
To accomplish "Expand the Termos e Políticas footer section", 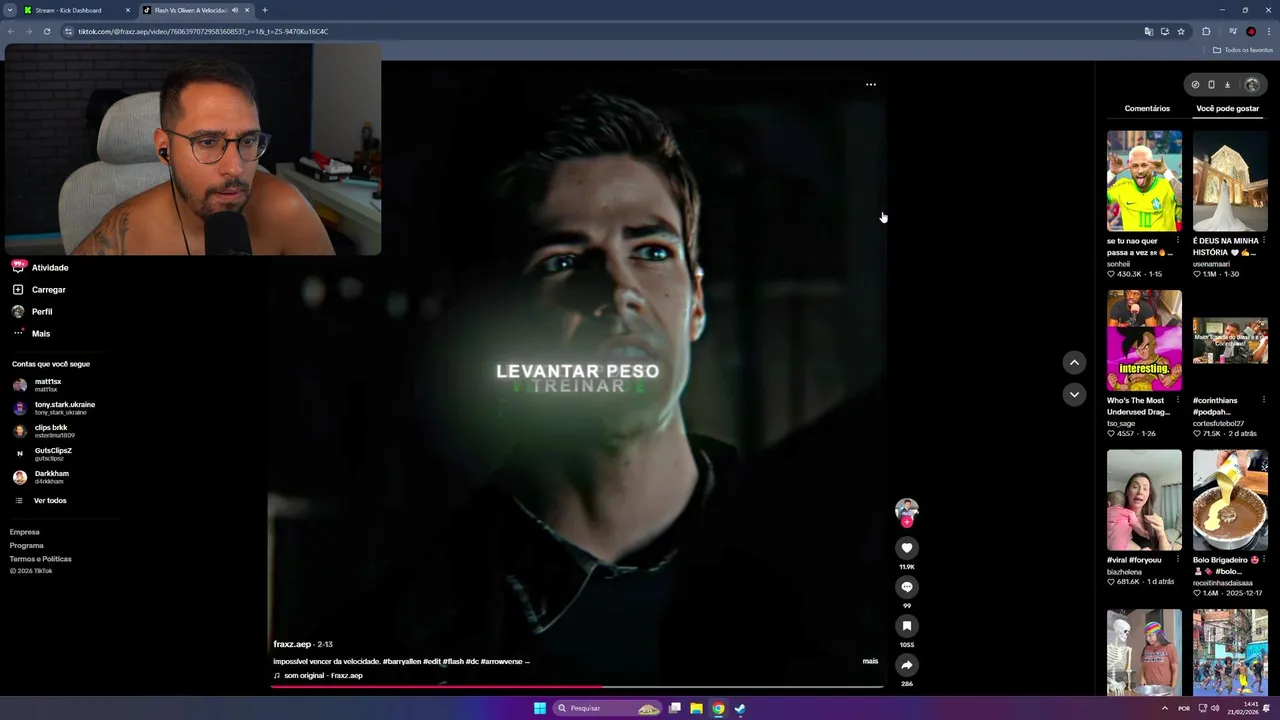I will (x=41, y=558).
